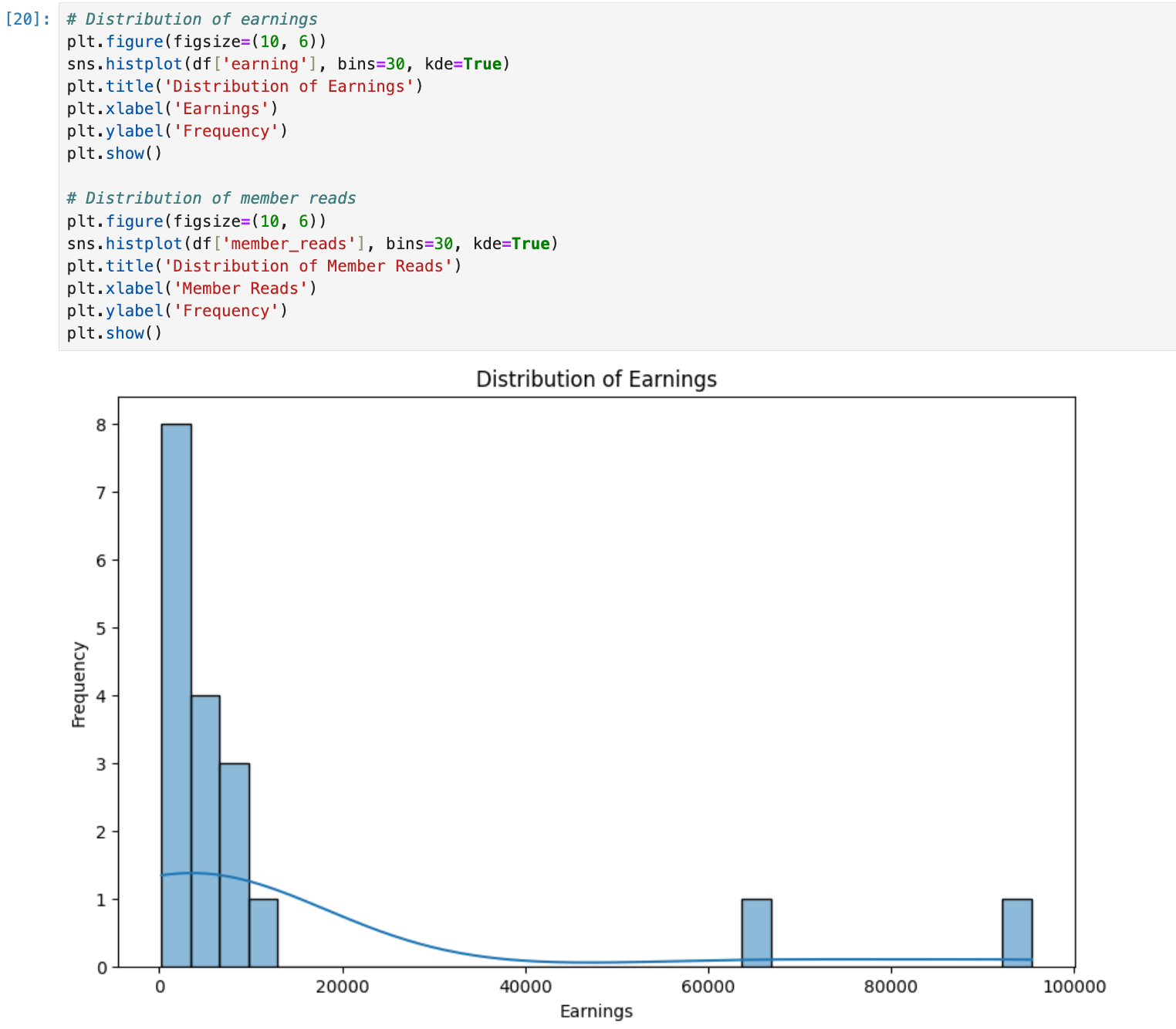Viewport: 1176px width, 1029px height.
Task: Click the y-axis tick label "6"
Action: pos(102,560)
